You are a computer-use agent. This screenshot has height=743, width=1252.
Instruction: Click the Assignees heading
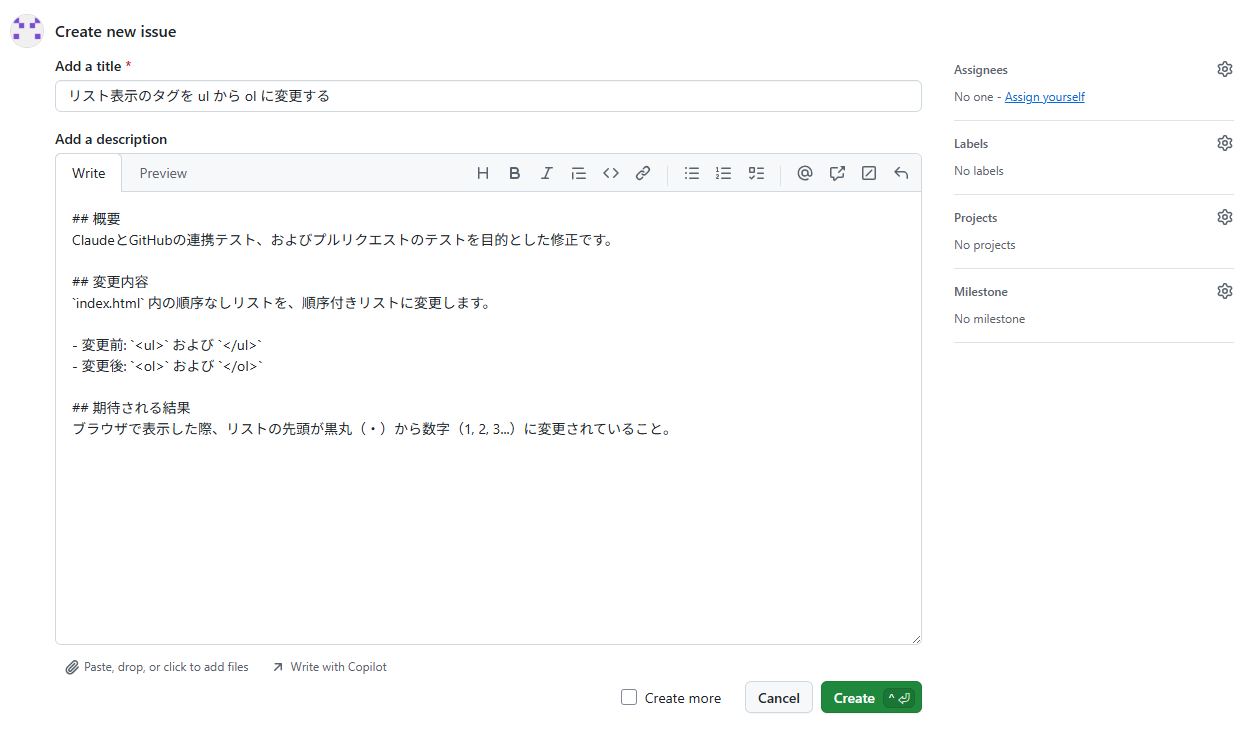(981, 70)
